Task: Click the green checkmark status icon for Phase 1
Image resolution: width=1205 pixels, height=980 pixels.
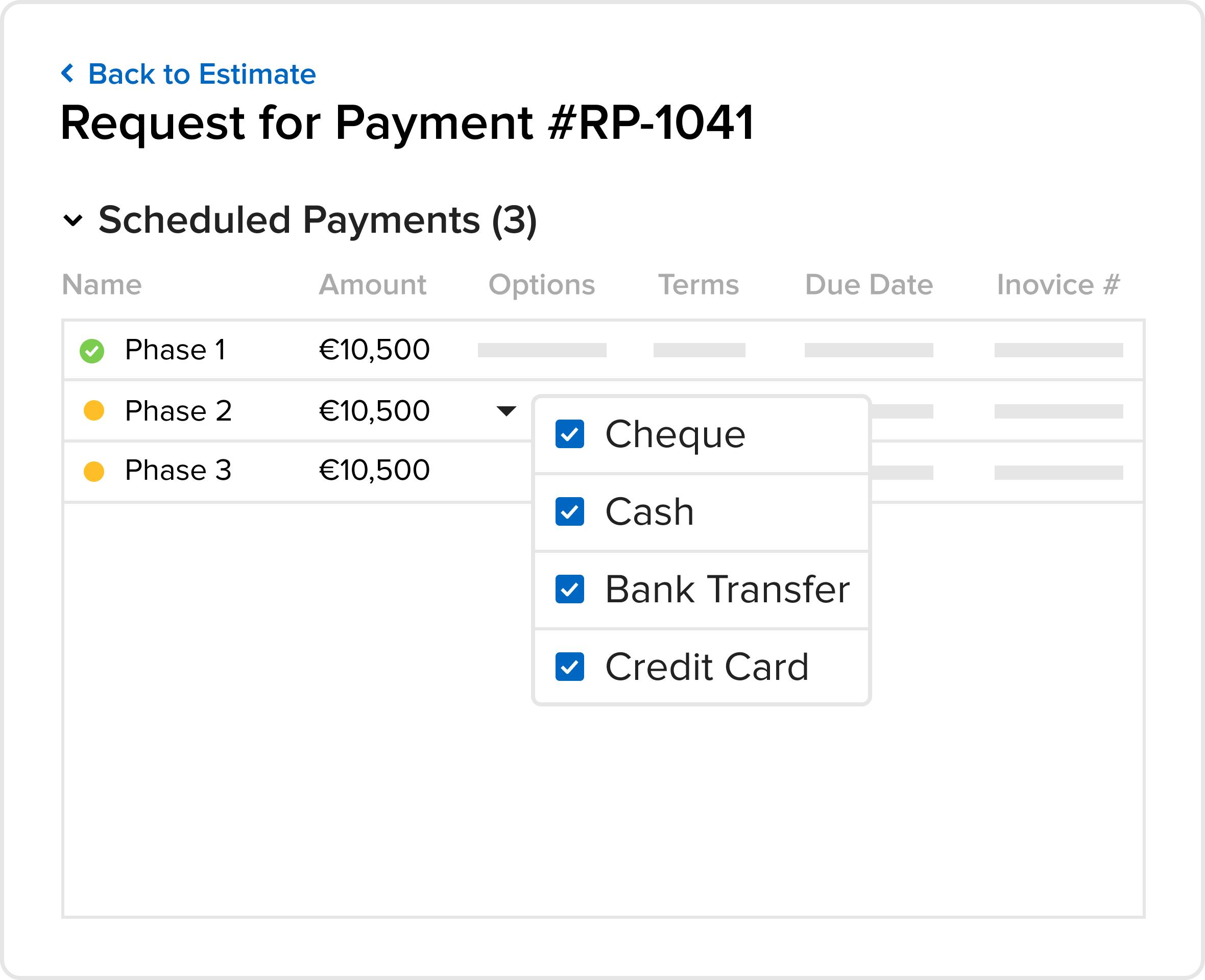Action: tap(92, 351)
